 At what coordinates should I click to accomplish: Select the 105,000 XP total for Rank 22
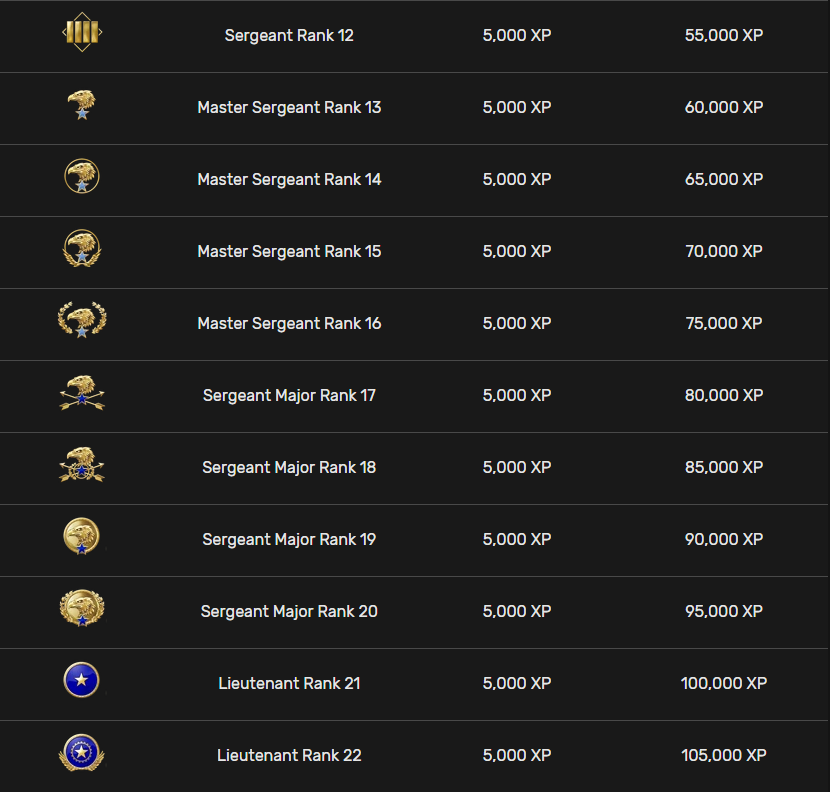pos(724,756)
